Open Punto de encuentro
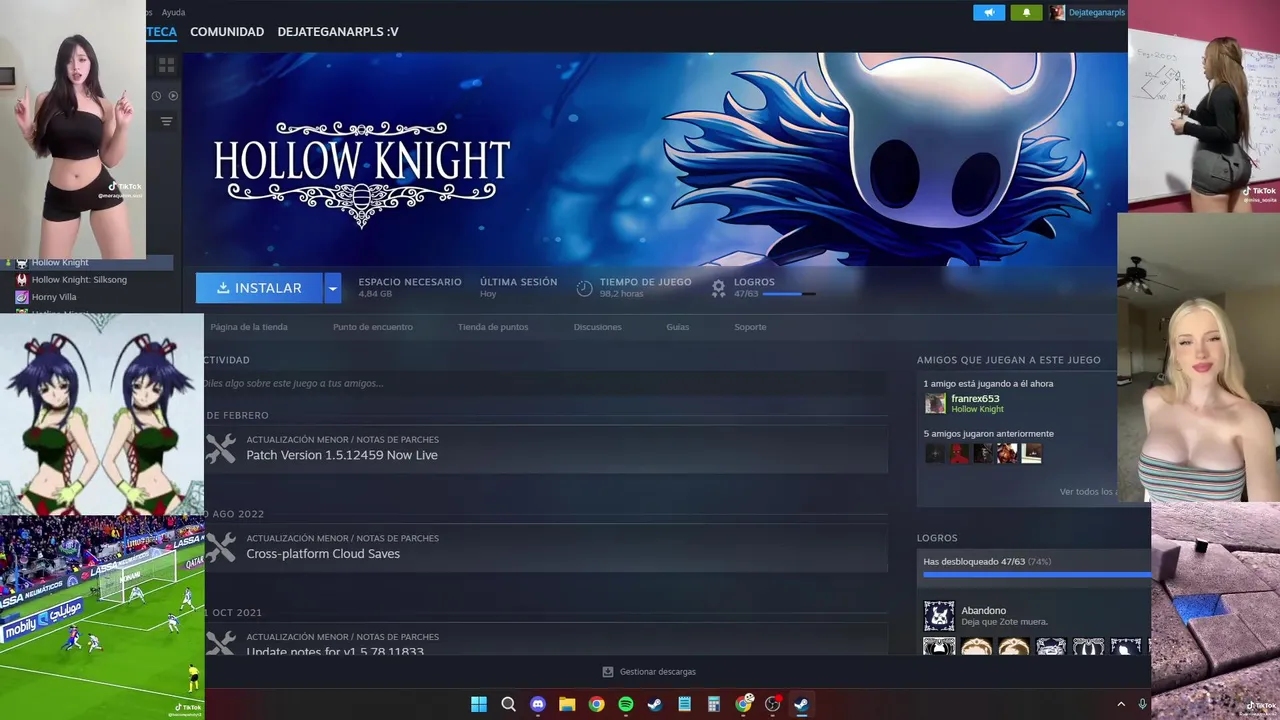Viewport: 1280px width, 720px height. click(373, 327)
